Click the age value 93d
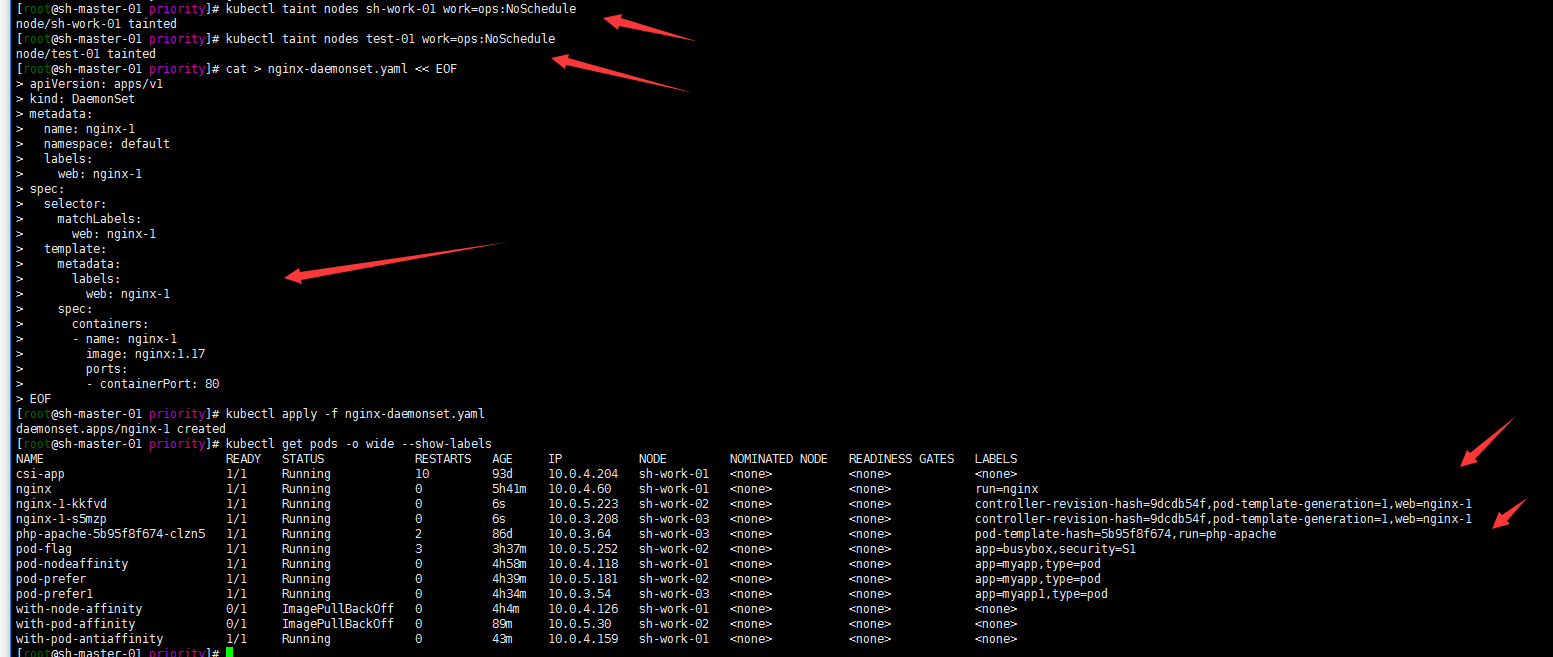The image size is (1553, 657). click(x=502, y=474)
